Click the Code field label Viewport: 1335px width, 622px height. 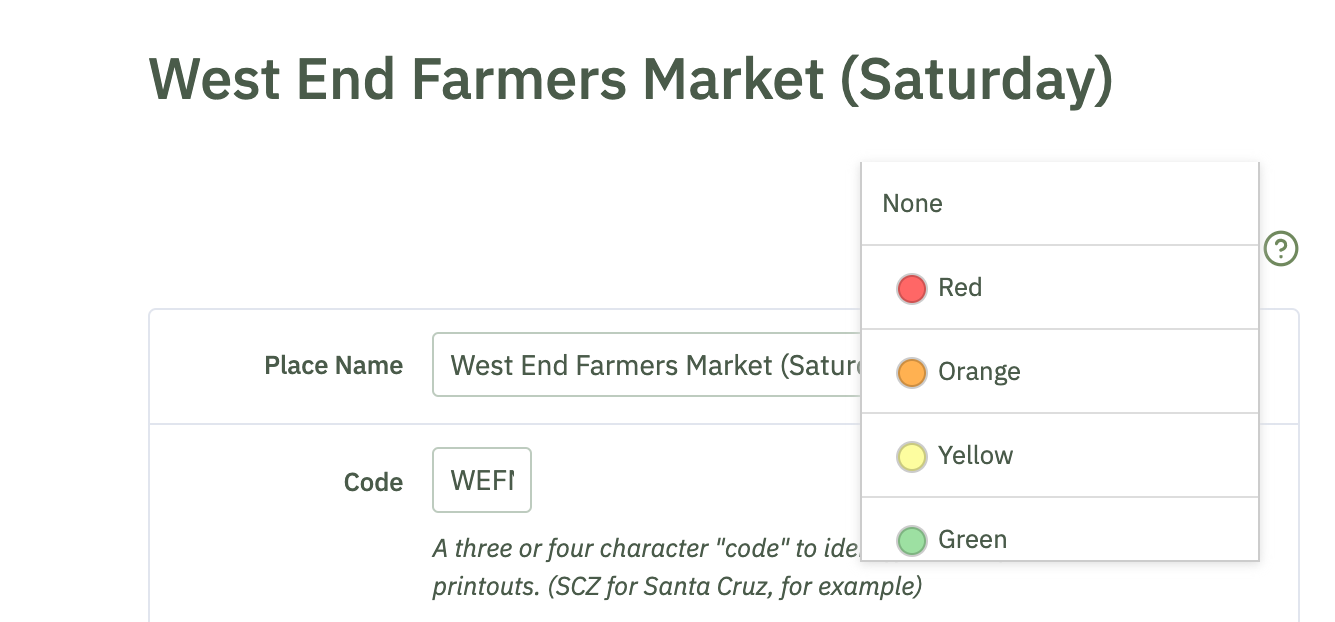[373, 483]
